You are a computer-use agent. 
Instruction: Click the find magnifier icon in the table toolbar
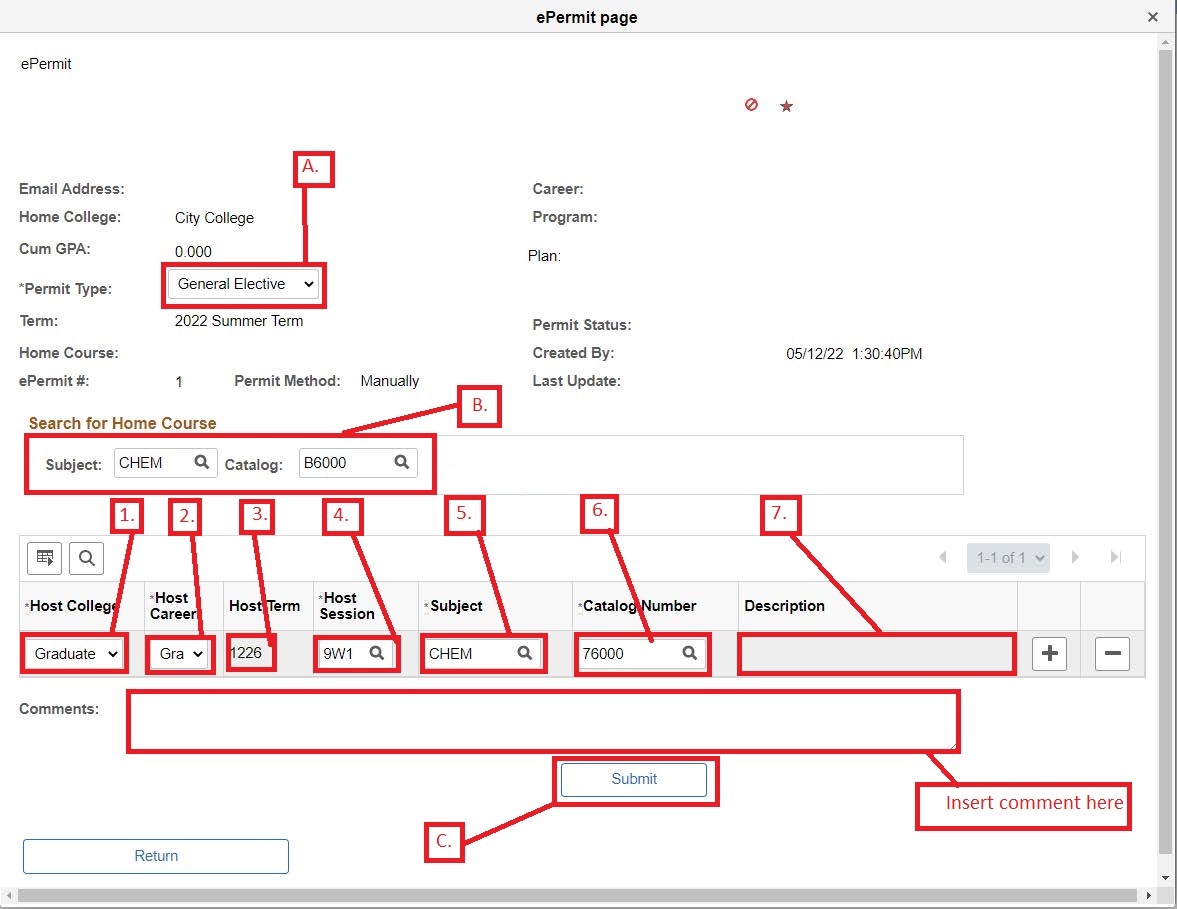click(x=86, y=558)
